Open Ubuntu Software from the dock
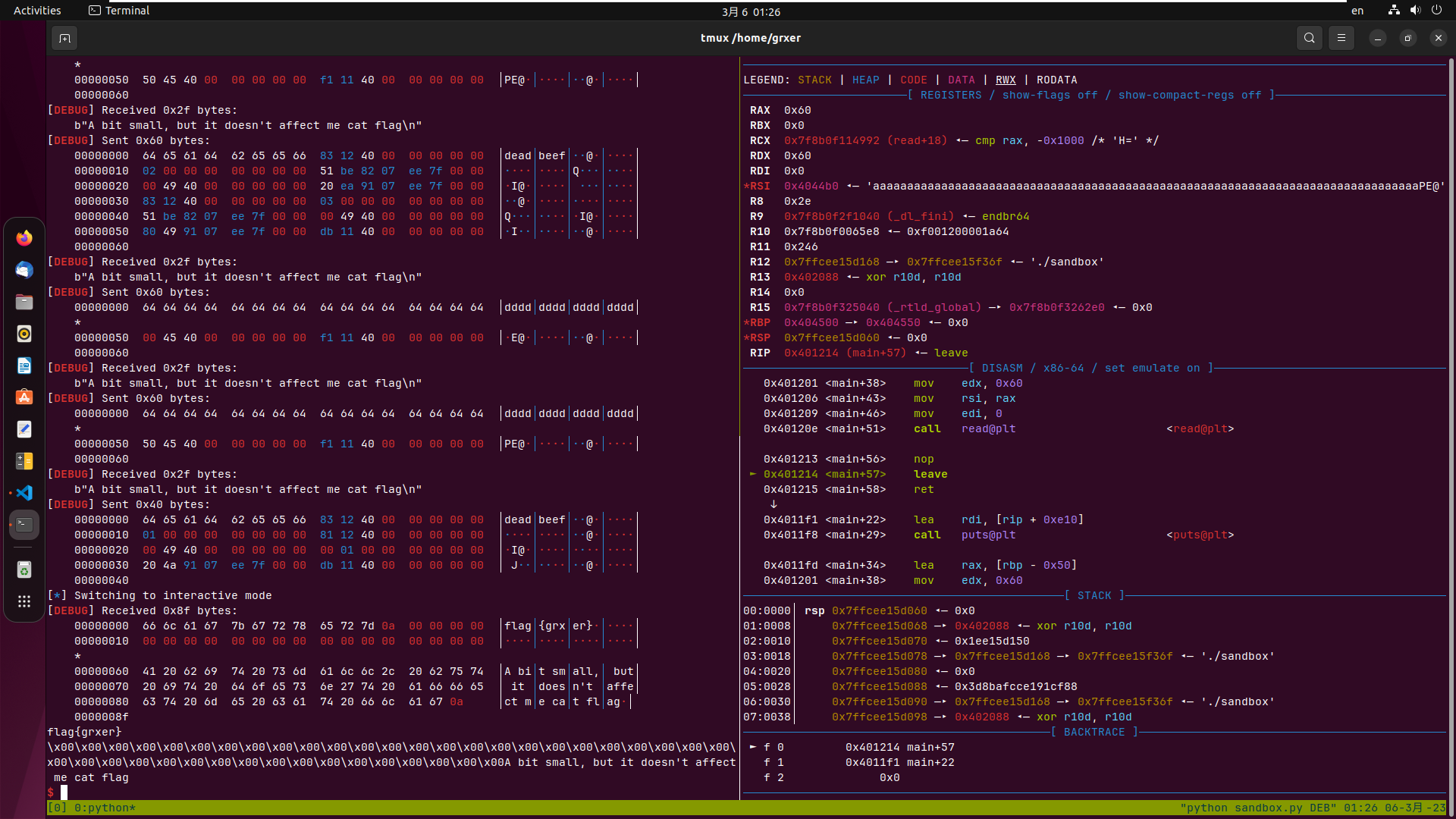Viewport: 1456px width, 819px height. pos(24,397)
